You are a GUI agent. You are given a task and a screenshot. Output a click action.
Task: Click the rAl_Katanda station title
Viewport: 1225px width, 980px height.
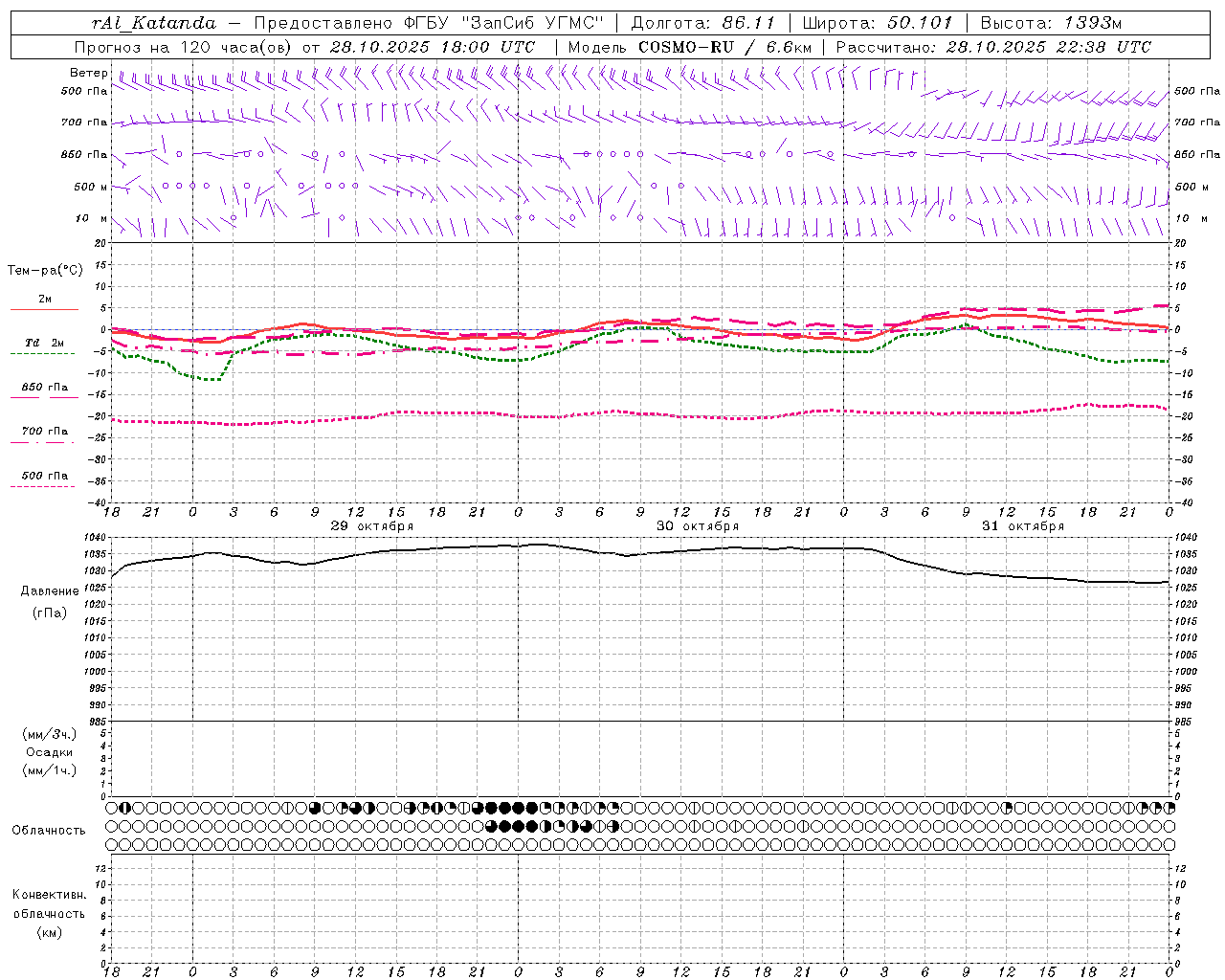tap(153, 23)
